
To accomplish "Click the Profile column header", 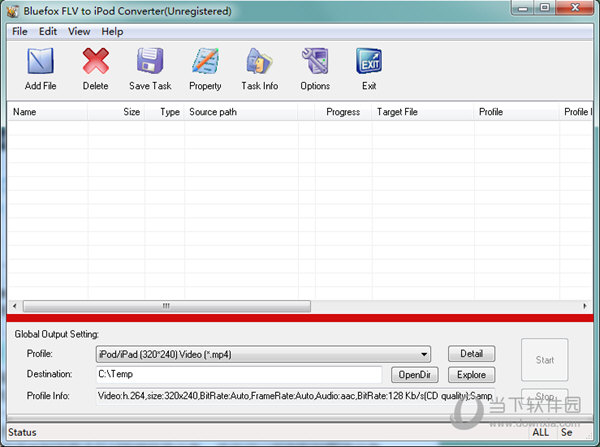I will [517, 112].
